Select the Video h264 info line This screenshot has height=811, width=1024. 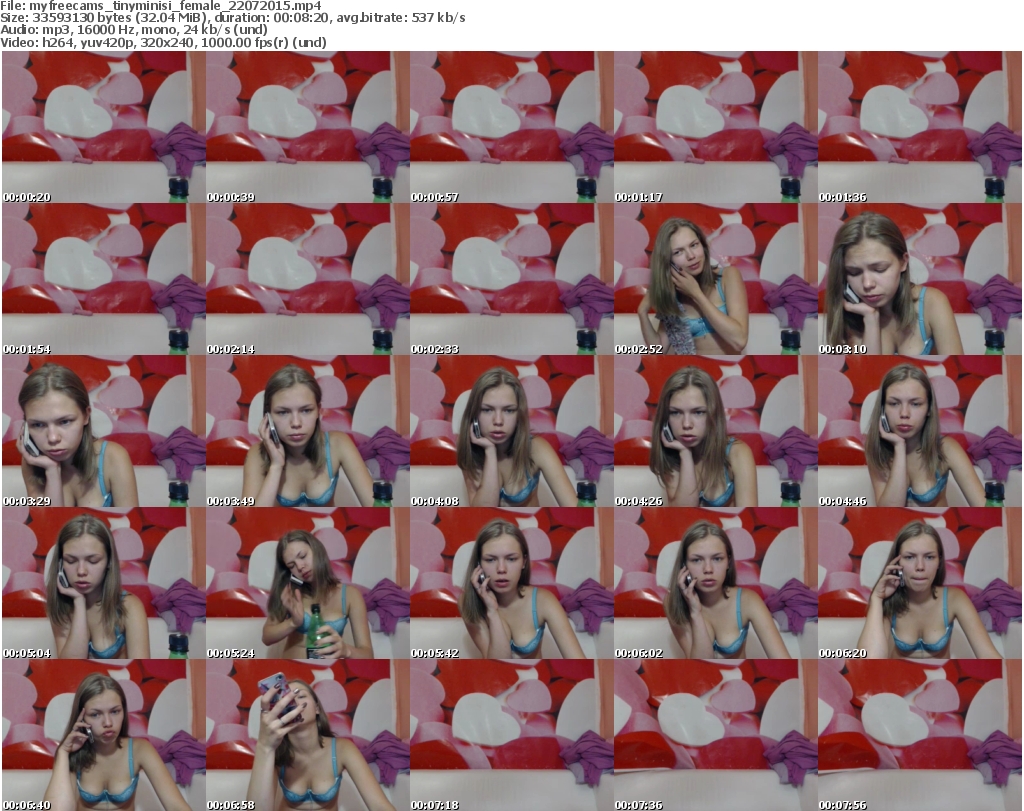coord(163,42)
